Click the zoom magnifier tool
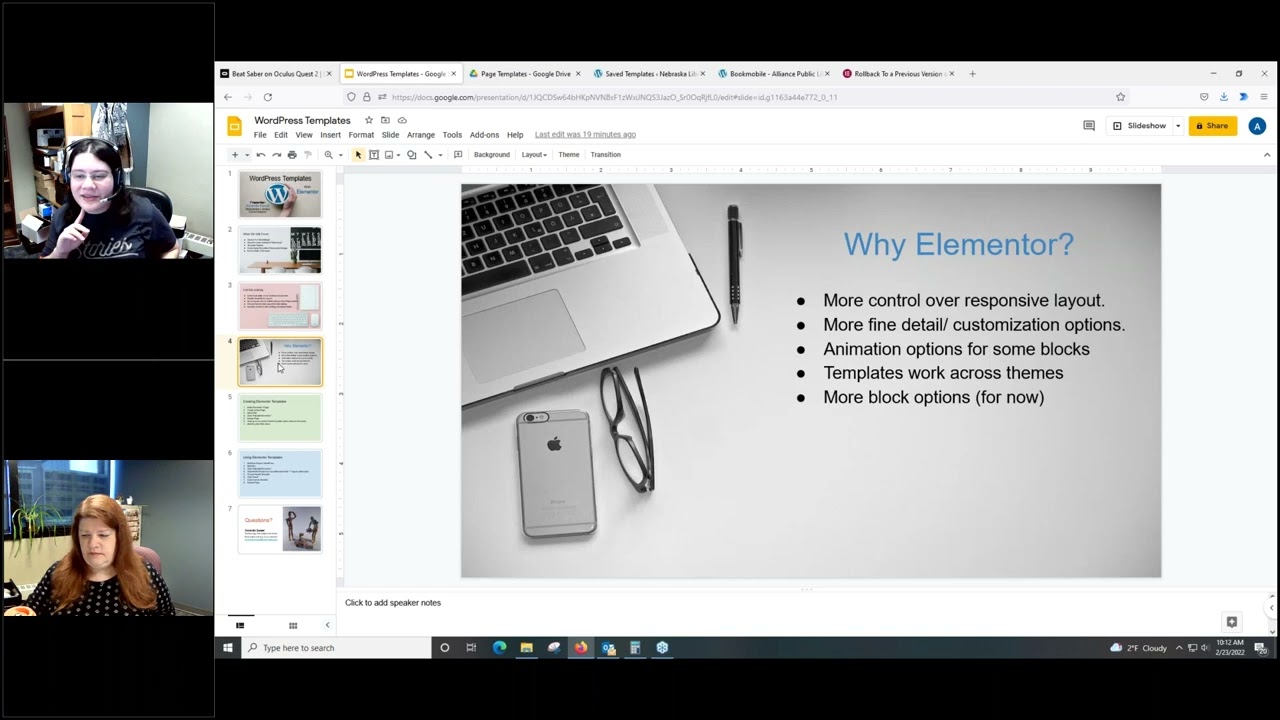Screen dimensions: 1280x720 (328, 155)
